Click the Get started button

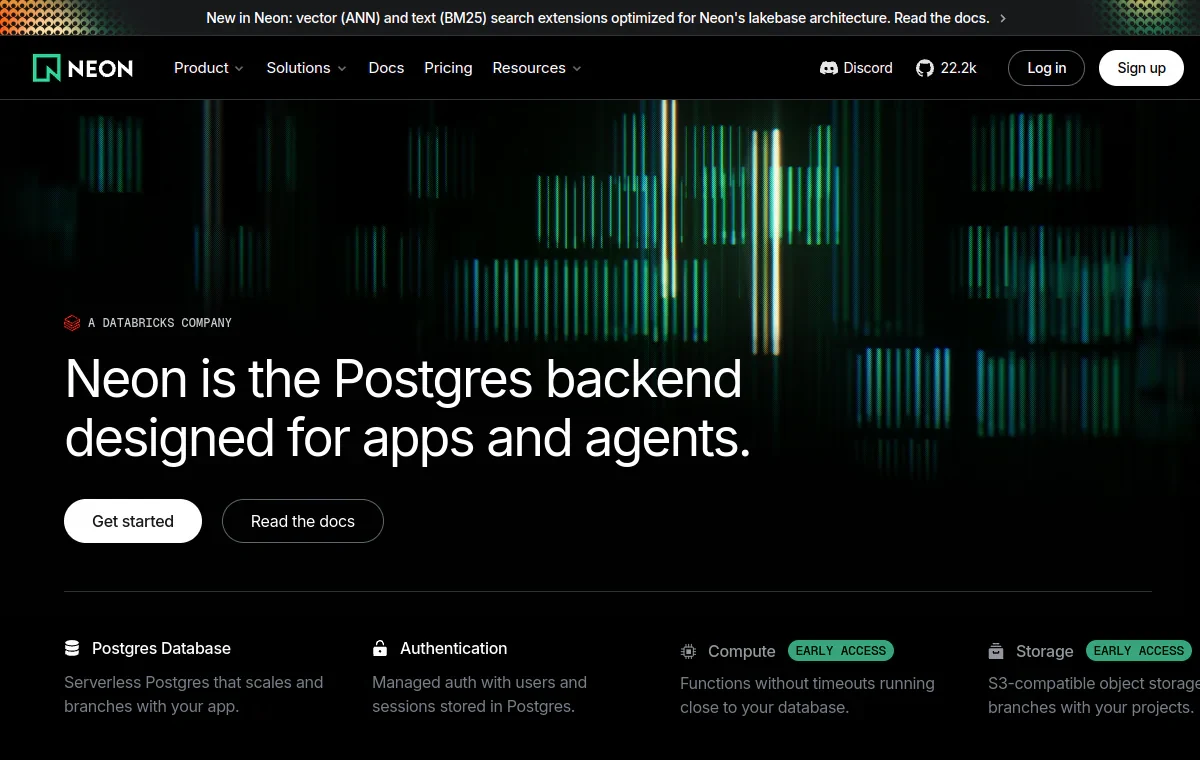133,521
